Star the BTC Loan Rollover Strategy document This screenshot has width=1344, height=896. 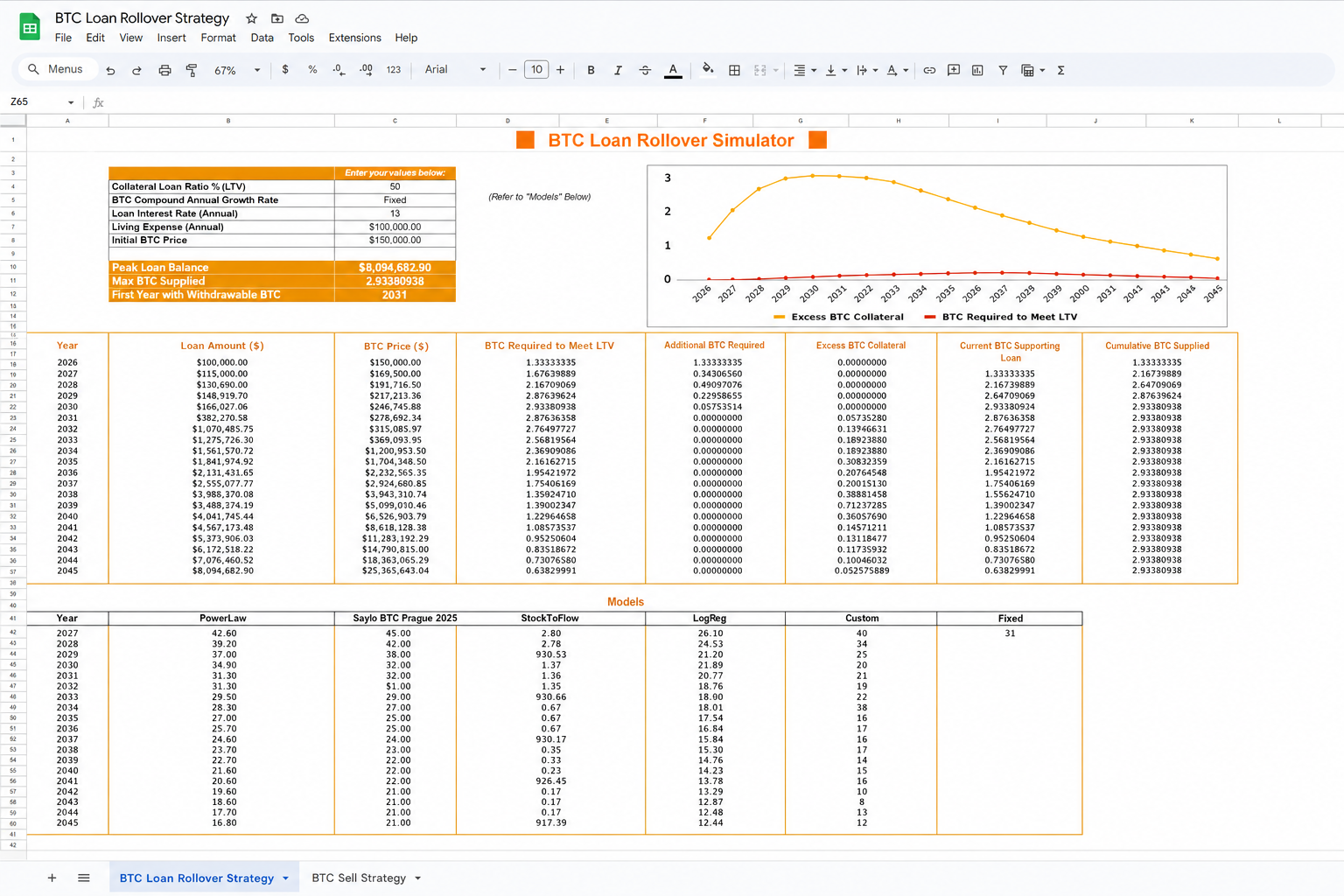pyautogui.click(x=251, y=18)
